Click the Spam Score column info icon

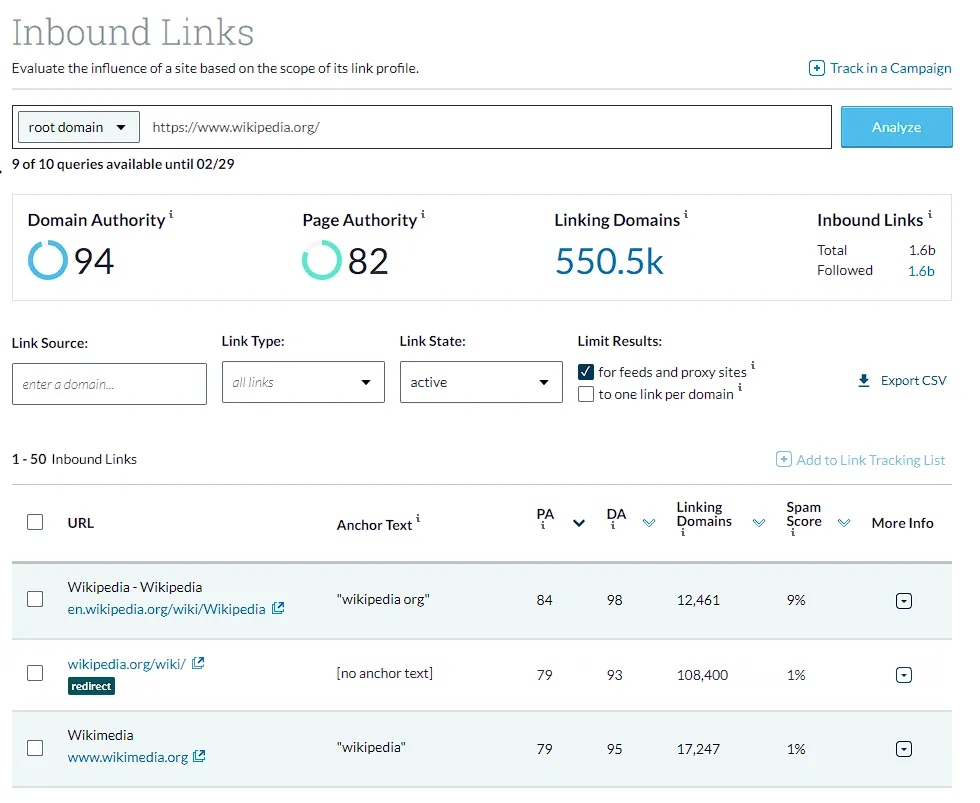click(x=792, y=533)
